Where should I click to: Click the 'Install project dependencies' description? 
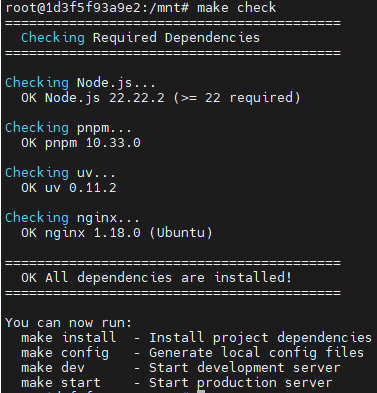260,338
